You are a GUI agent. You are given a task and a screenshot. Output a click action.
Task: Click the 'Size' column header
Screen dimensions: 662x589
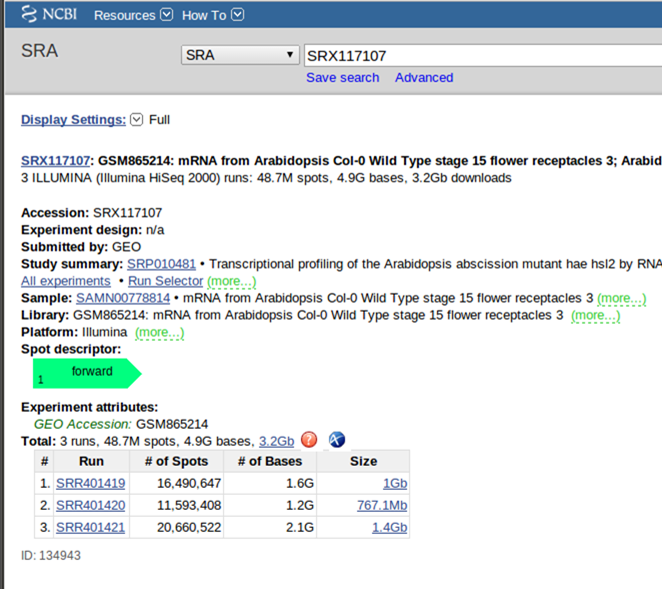coord(363,461)
